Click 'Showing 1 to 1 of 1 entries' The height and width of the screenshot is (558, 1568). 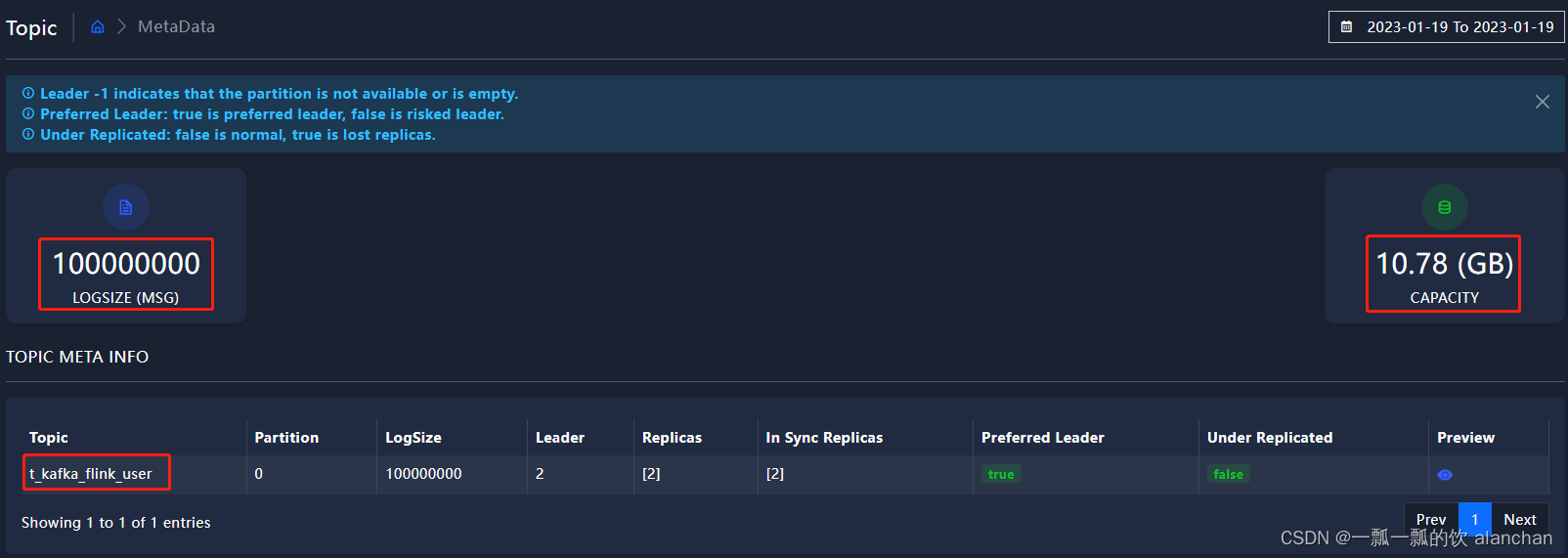click(x=116, y=523)
